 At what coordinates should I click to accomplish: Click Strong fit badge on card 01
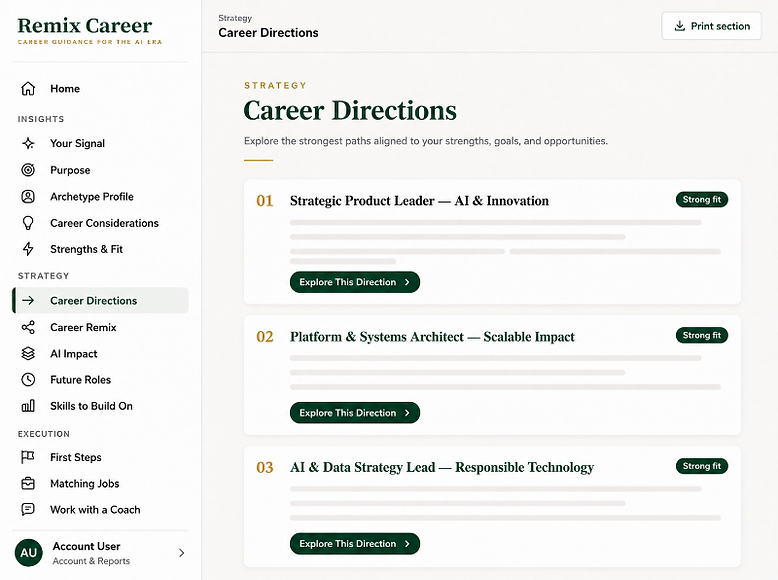click(x=702, y=199)
